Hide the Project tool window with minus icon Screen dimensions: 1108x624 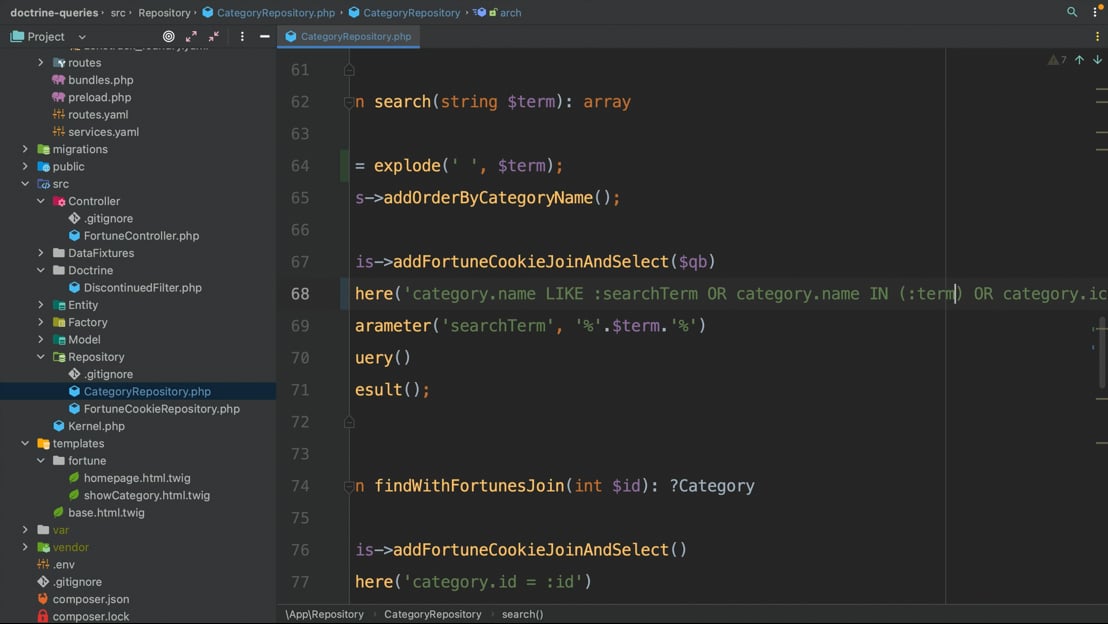pyautogui.click(x=264, y=36)
